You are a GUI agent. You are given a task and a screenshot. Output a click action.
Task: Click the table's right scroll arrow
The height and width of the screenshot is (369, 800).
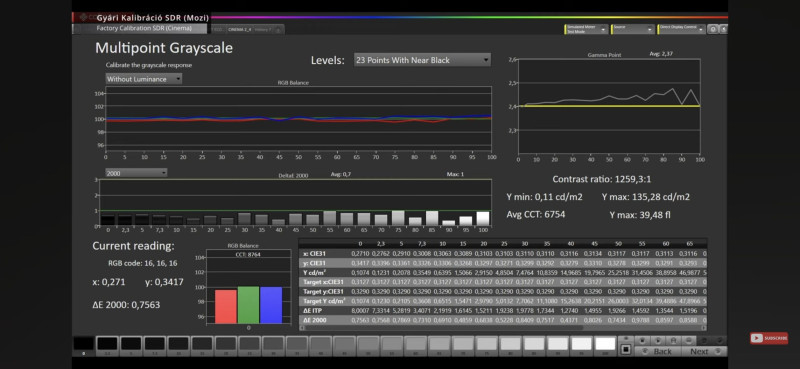coord(705,328)
